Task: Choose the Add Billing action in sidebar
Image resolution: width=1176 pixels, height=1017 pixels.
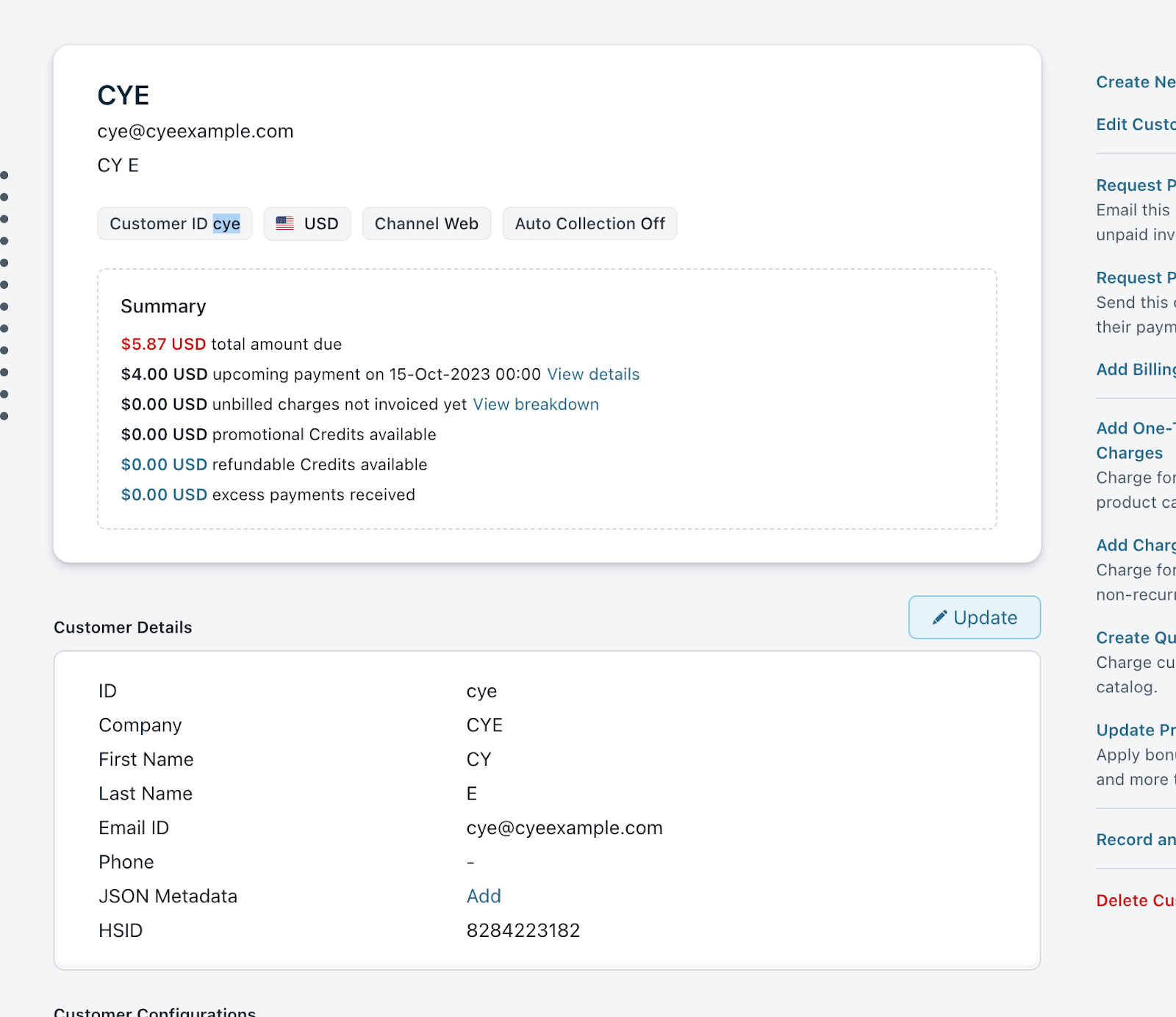Action: tap(1135, 370)
